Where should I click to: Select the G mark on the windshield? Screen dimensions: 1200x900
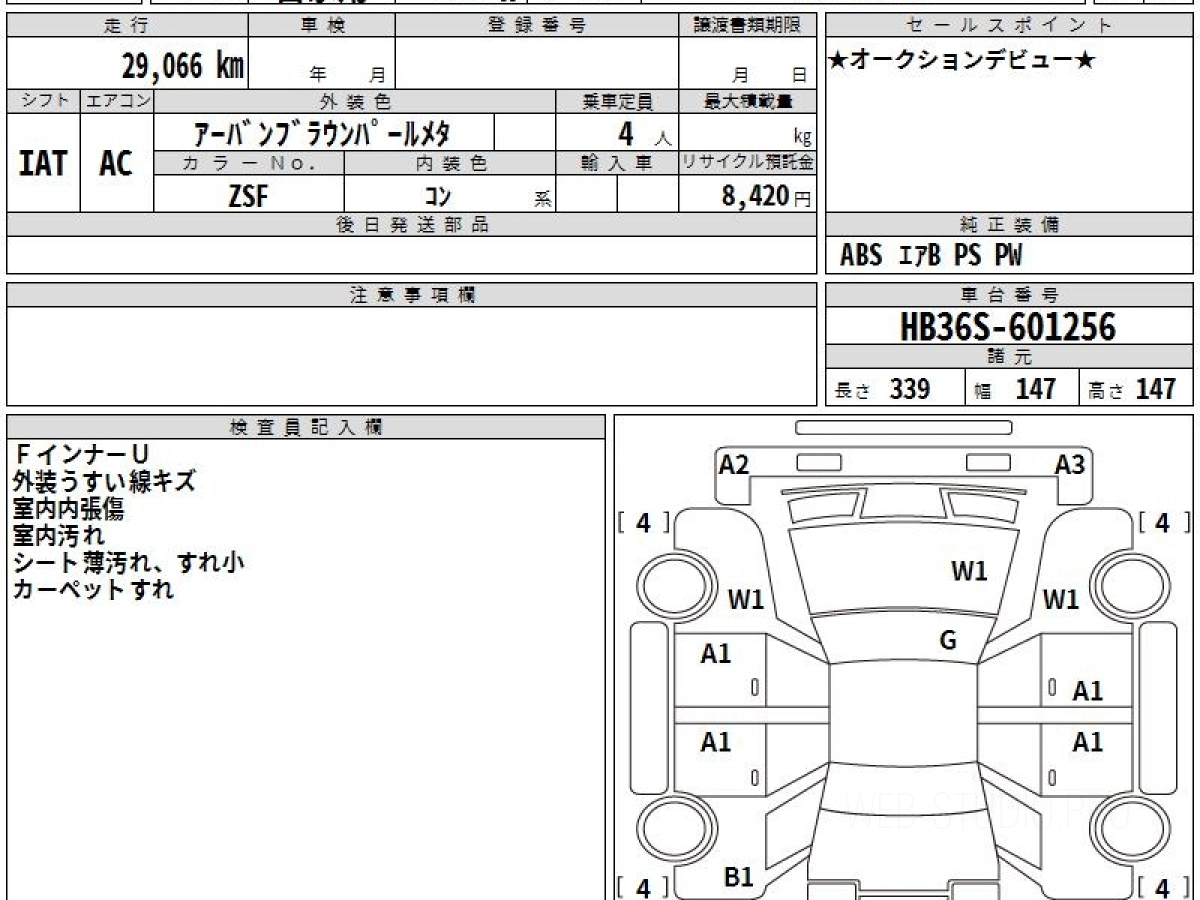coord(948,641)
